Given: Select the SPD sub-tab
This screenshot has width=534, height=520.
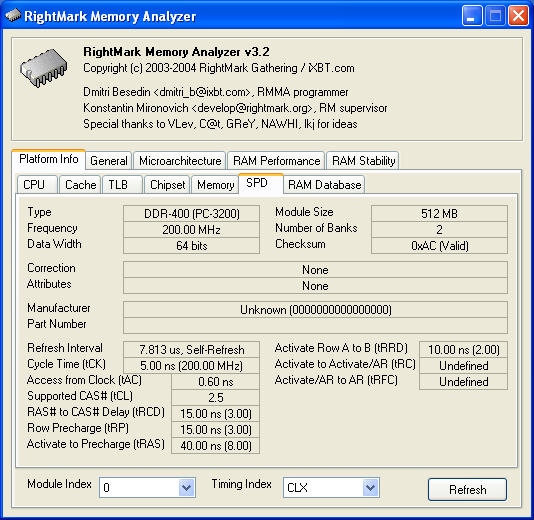Looking at the screenshot, I should point(261,183).
